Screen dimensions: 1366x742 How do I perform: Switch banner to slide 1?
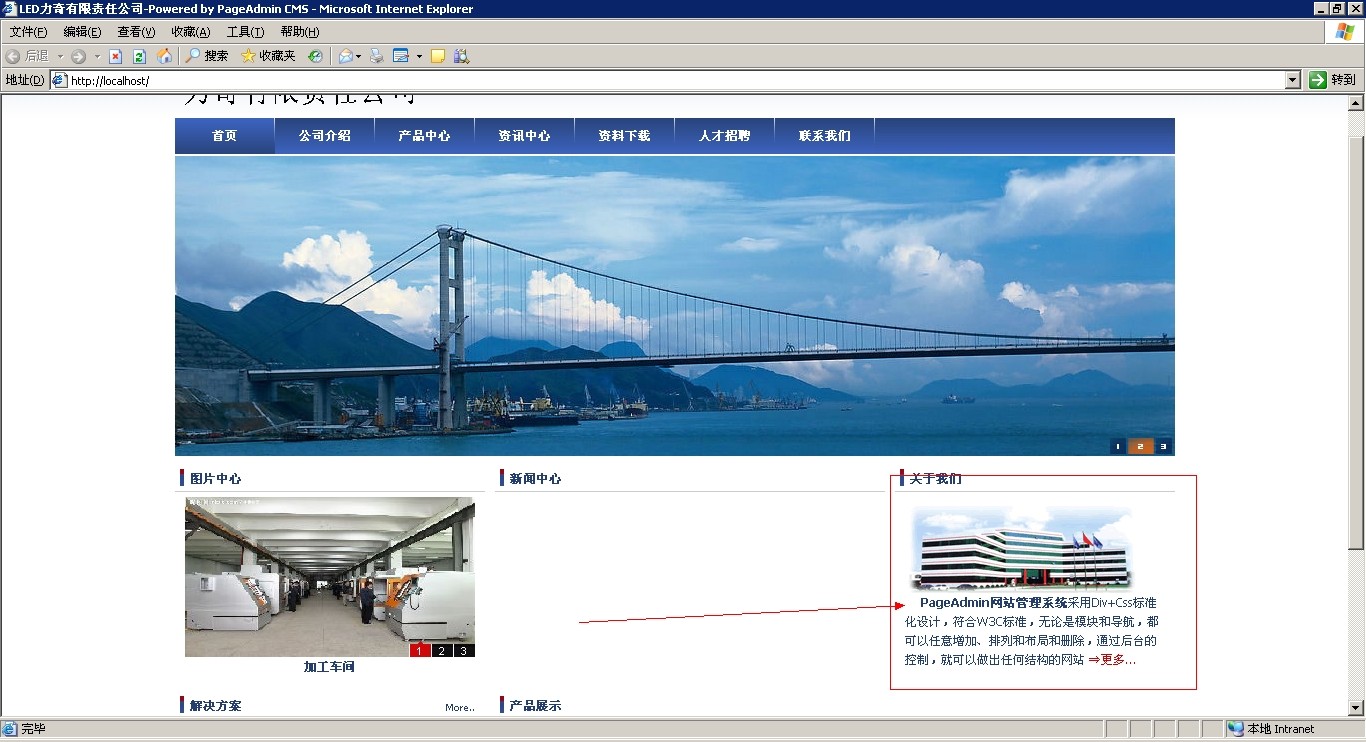1117,446
